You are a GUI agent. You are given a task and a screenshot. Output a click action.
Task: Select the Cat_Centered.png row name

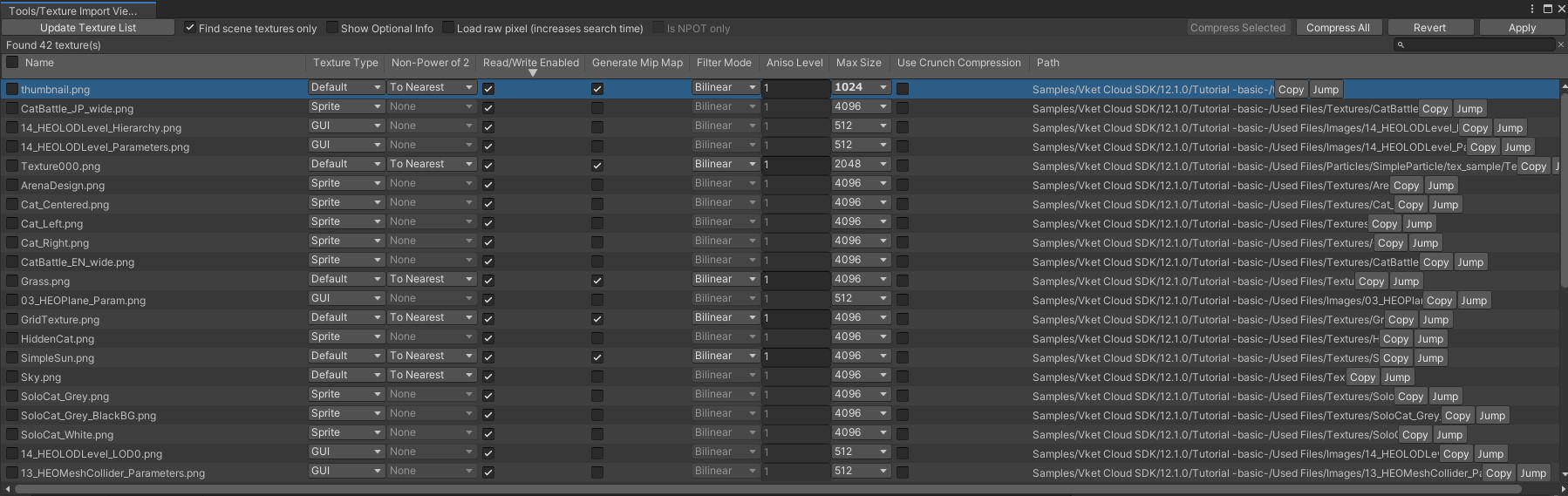[65, 205]
